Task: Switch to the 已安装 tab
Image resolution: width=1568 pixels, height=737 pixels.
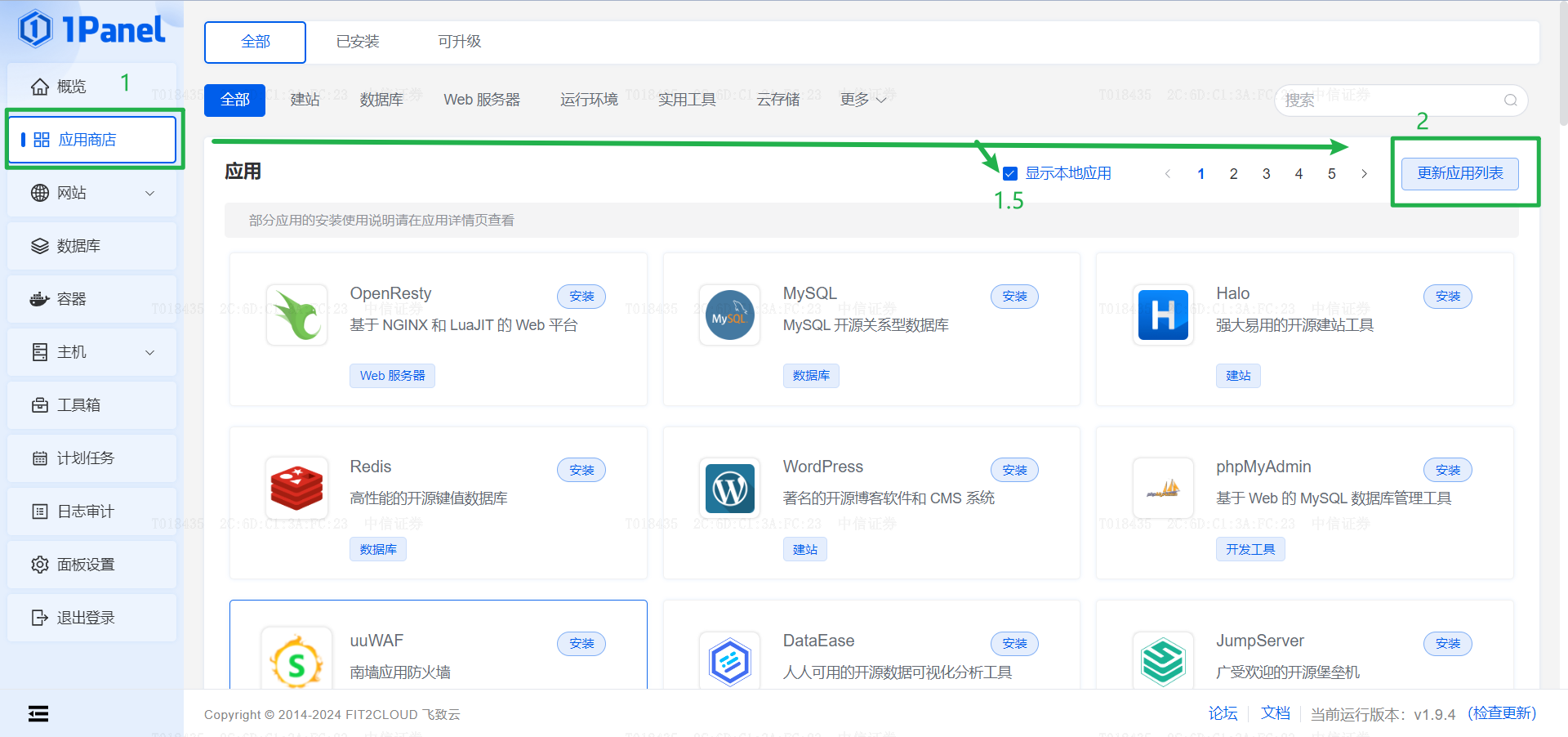Action: click(x=358, y=42)
